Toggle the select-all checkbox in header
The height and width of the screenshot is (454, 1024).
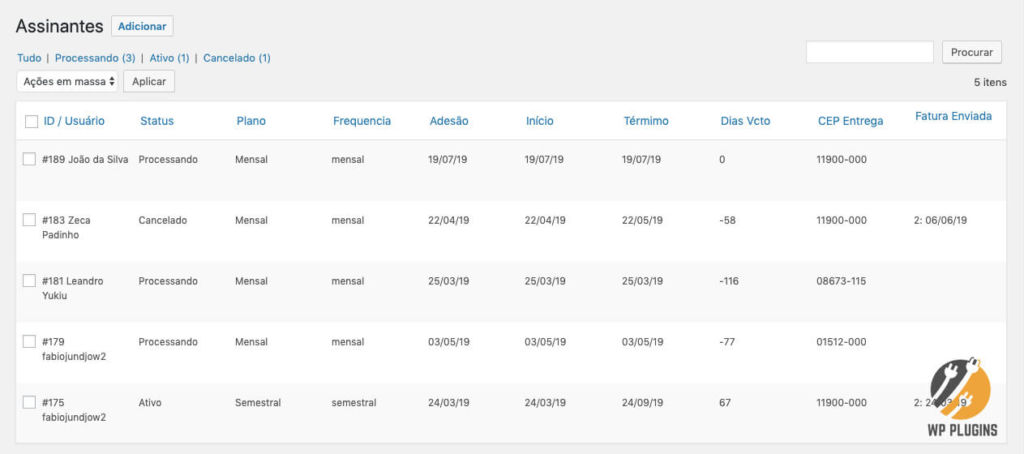pos(31,122)
